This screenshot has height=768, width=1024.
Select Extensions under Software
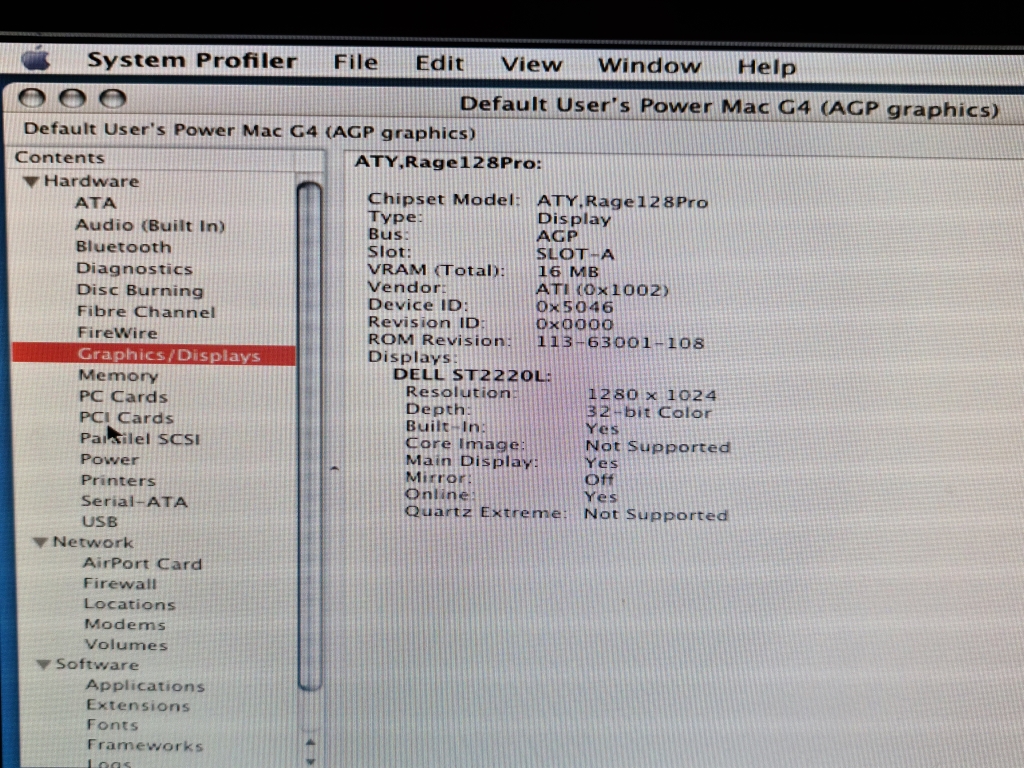coord(137,706)
